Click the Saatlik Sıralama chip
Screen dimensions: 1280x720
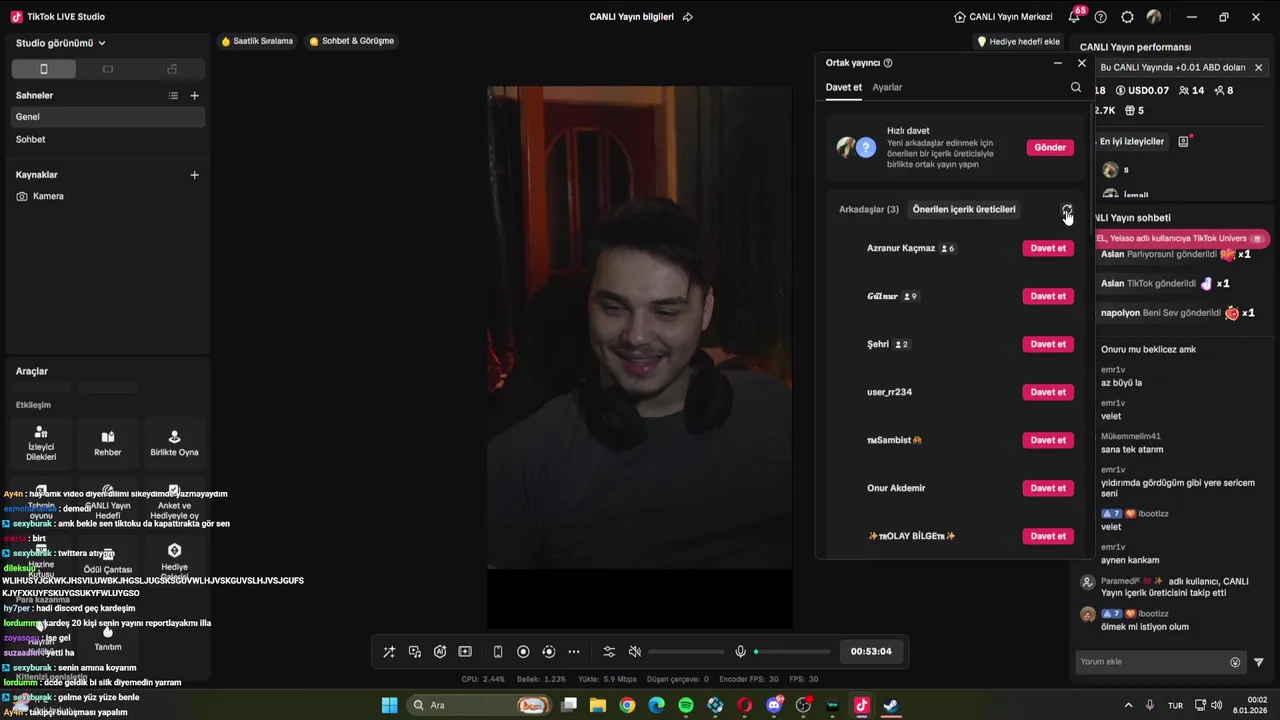tap(257, 41)
